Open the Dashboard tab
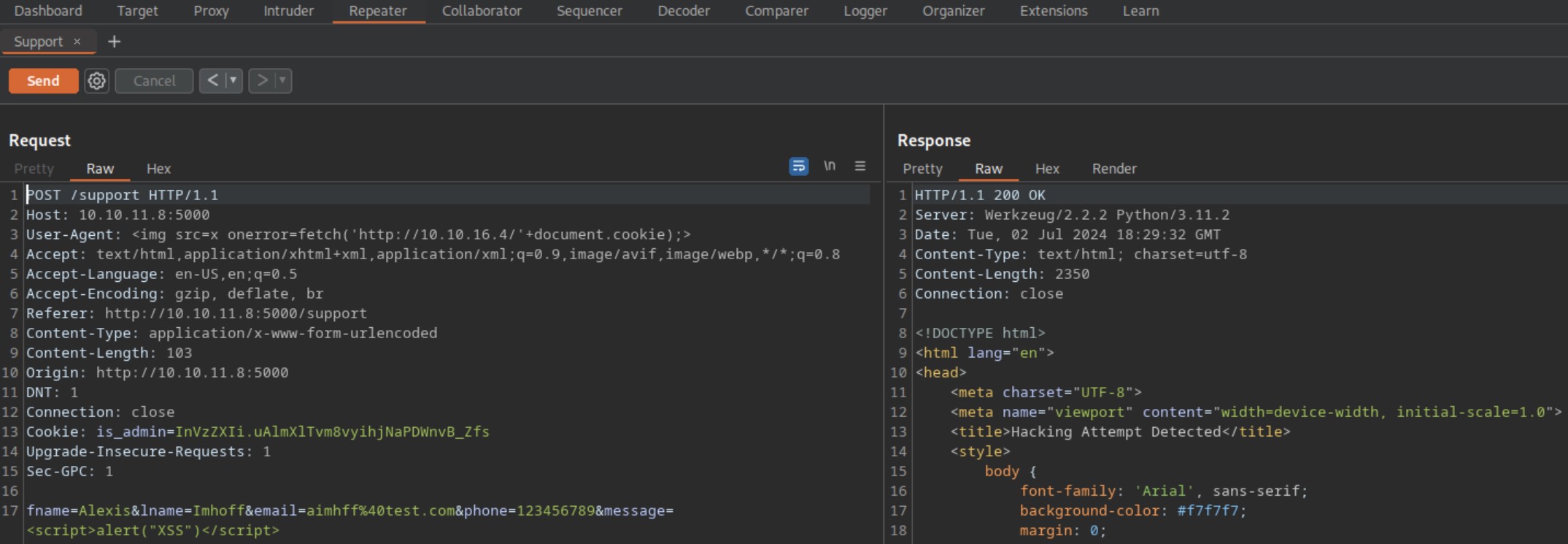1568x544 pixels. (x=48, y=11)
